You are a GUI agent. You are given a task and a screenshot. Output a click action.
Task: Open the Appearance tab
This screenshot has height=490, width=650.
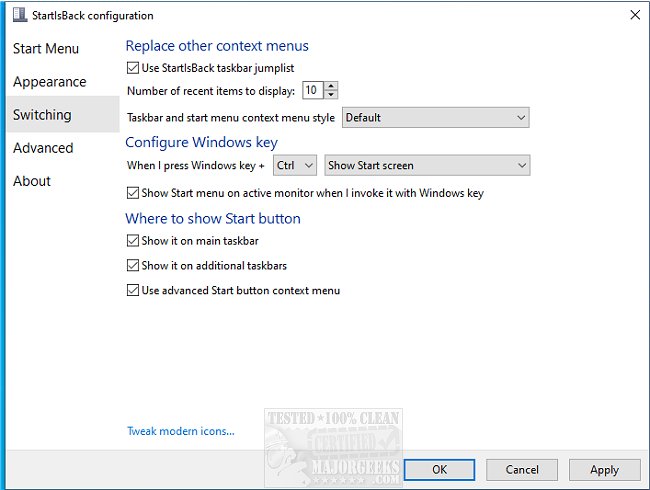[50, 82]
